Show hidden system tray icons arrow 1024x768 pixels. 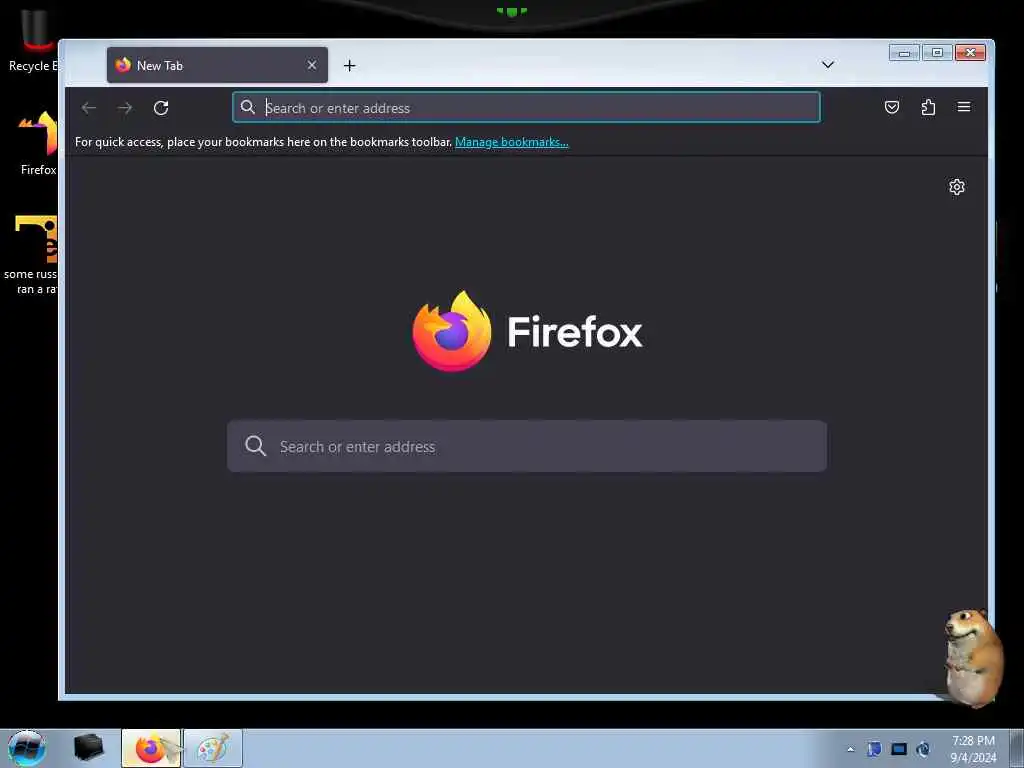click(850, 750)
